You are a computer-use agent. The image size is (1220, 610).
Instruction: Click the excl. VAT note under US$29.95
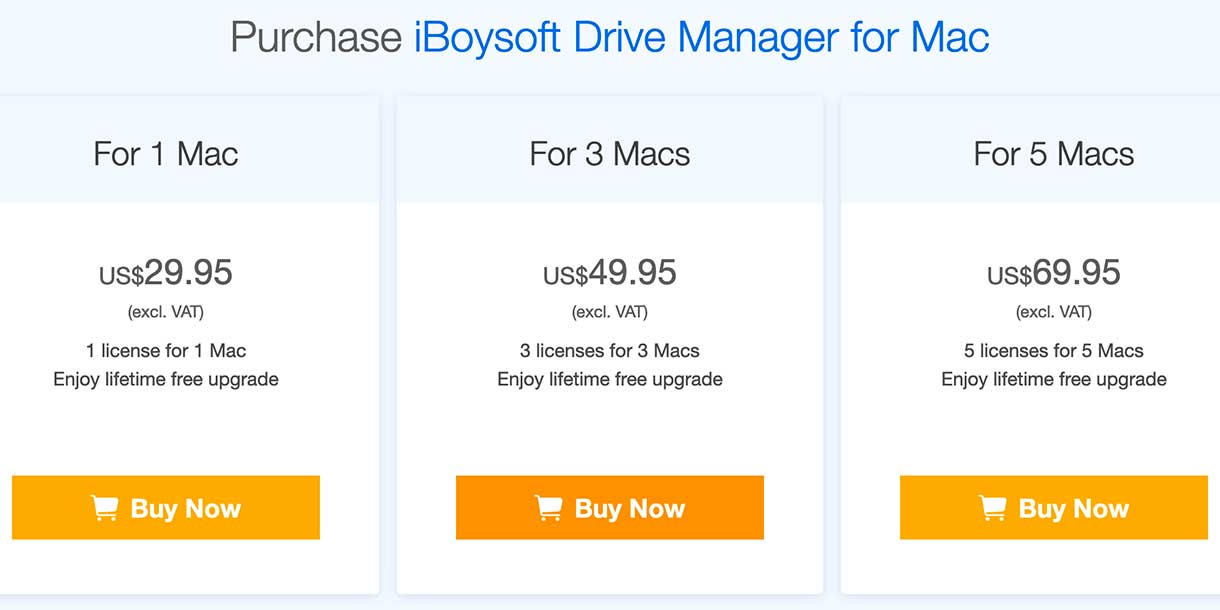tap(166, 310)
